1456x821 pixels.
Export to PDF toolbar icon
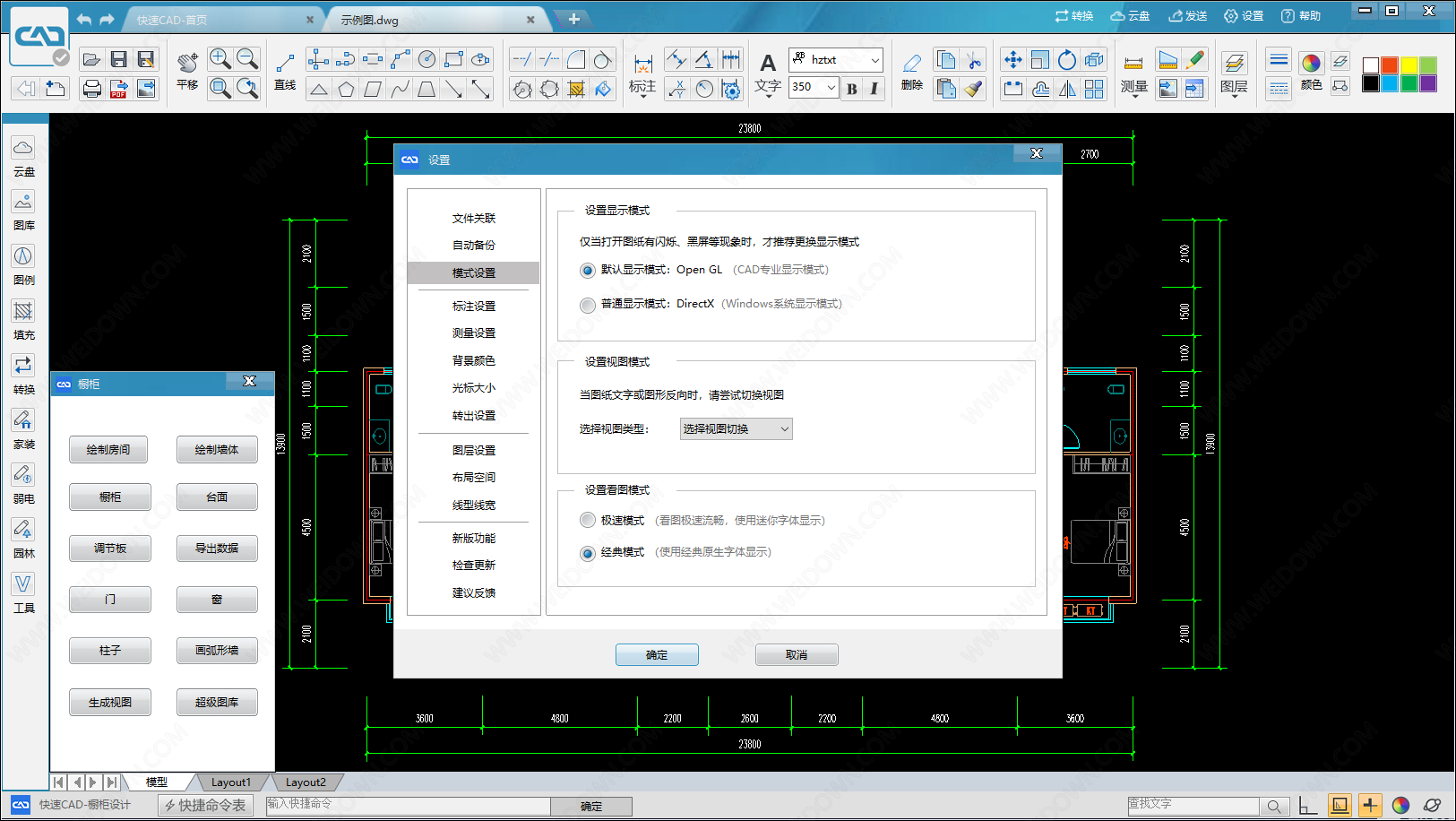pos(118,88)
